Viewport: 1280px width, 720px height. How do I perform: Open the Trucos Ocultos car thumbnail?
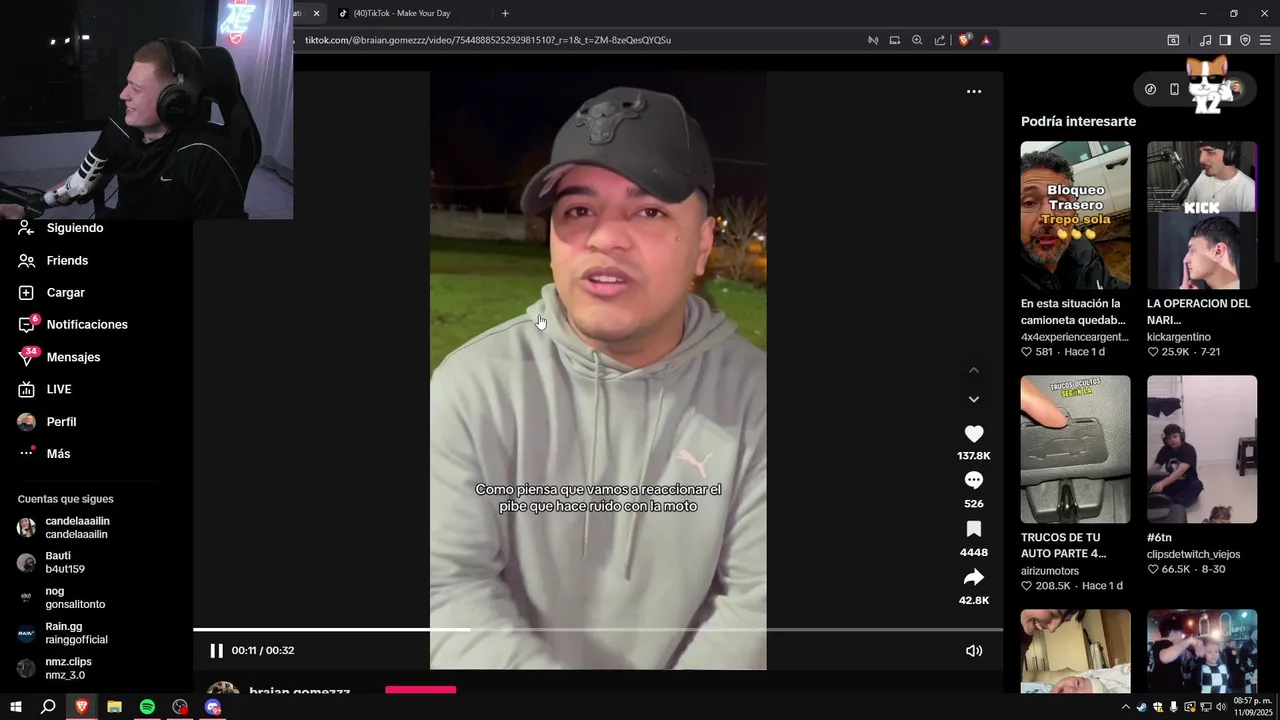[x=1075, y=449]
